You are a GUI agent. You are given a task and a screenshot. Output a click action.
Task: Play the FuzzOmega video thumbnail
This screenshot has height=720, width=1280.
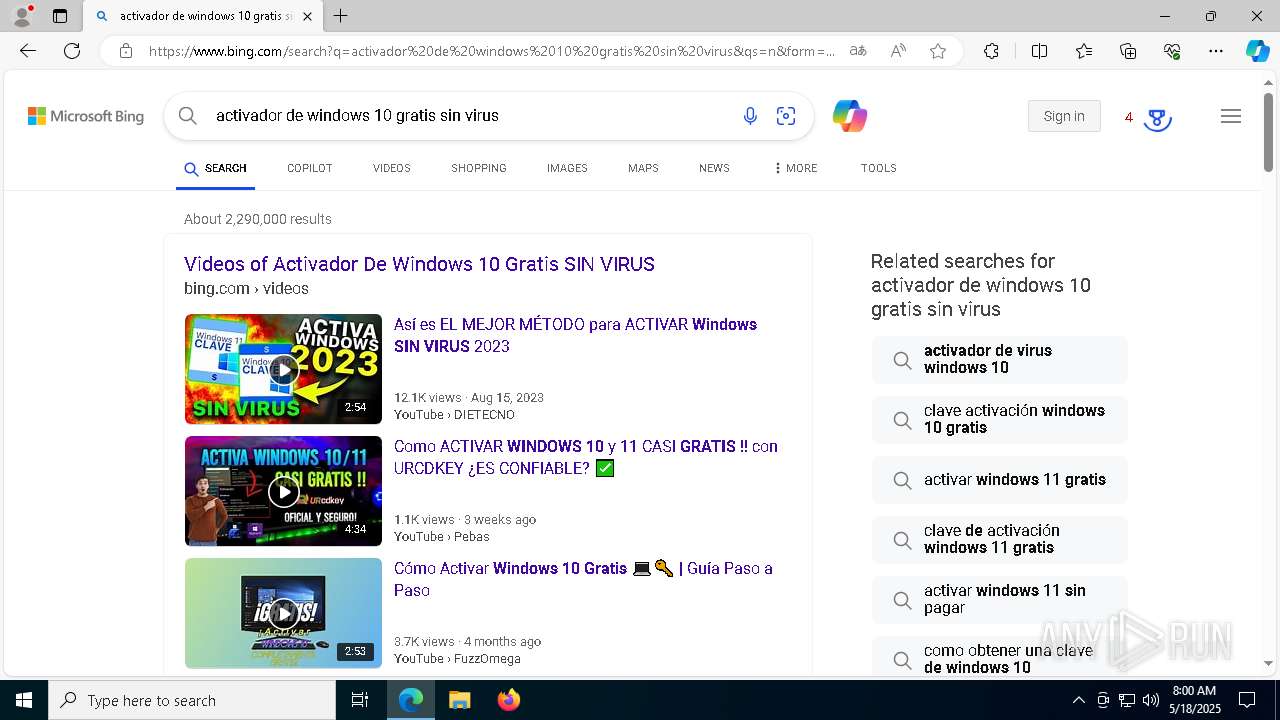point(283,613)
